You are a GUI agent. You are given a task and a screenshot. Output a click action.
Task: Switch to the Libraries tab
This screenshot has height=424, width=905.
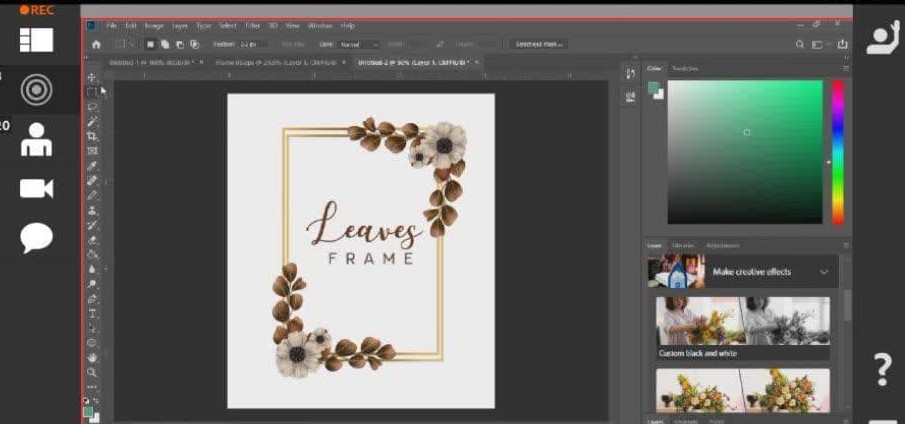click(x=683, y=246)
